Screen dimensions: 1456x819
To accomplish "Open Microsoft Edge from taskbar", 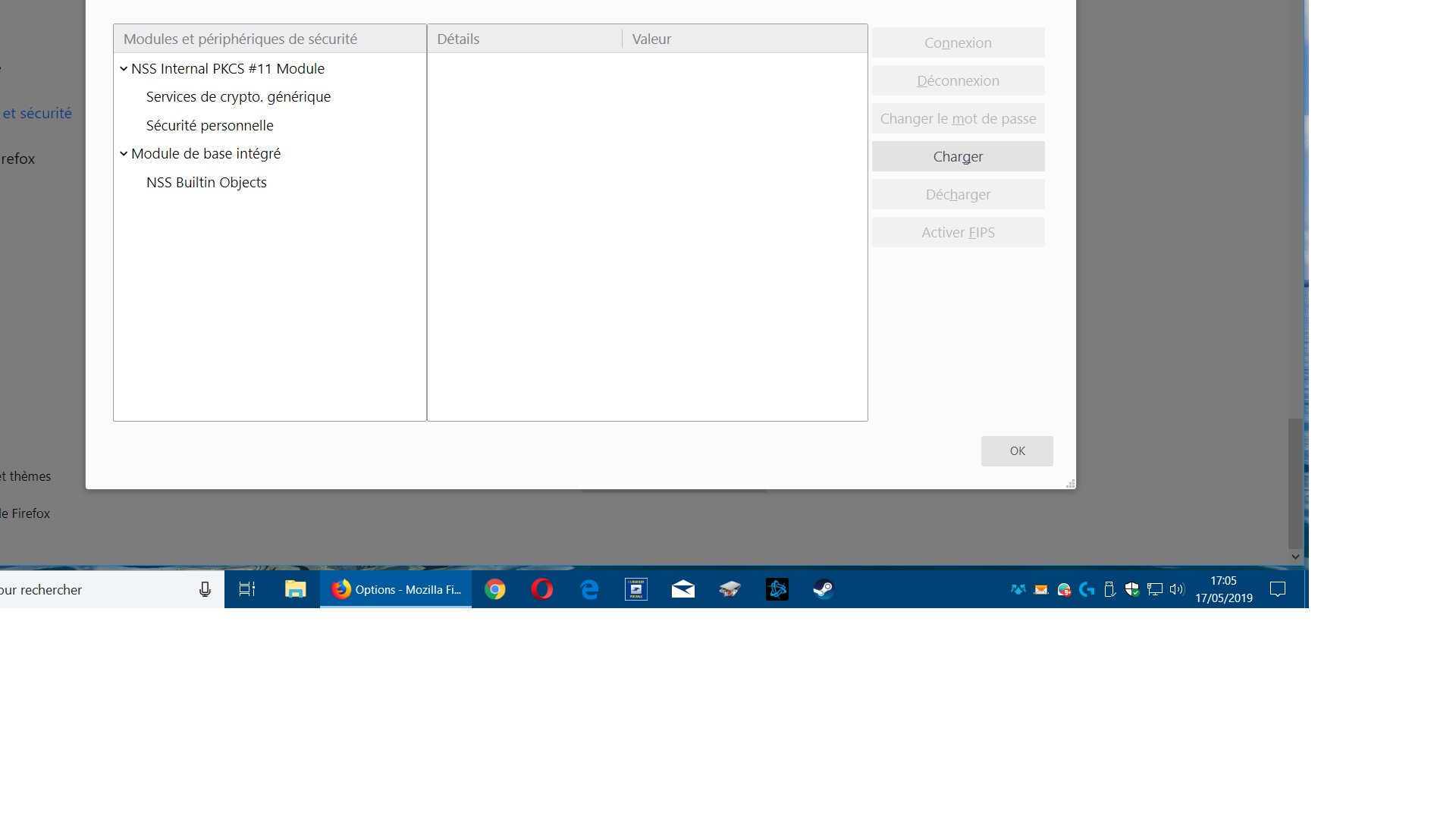I will (589, 589).
